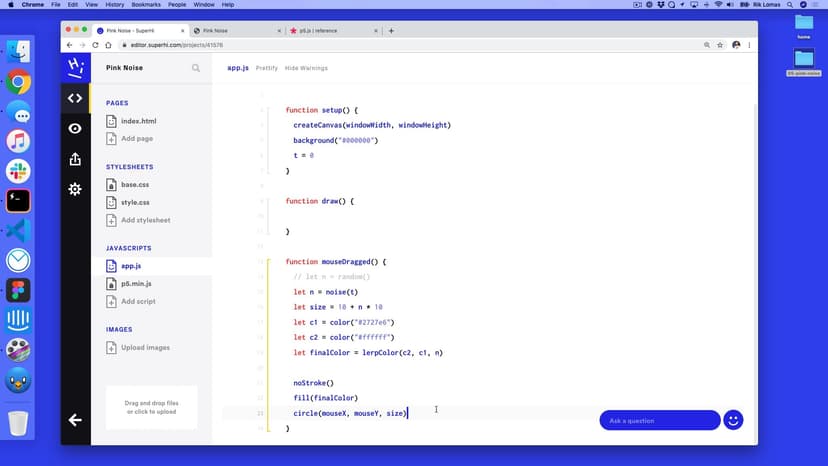Click Prettify to format the code

[x=267, y=68]
